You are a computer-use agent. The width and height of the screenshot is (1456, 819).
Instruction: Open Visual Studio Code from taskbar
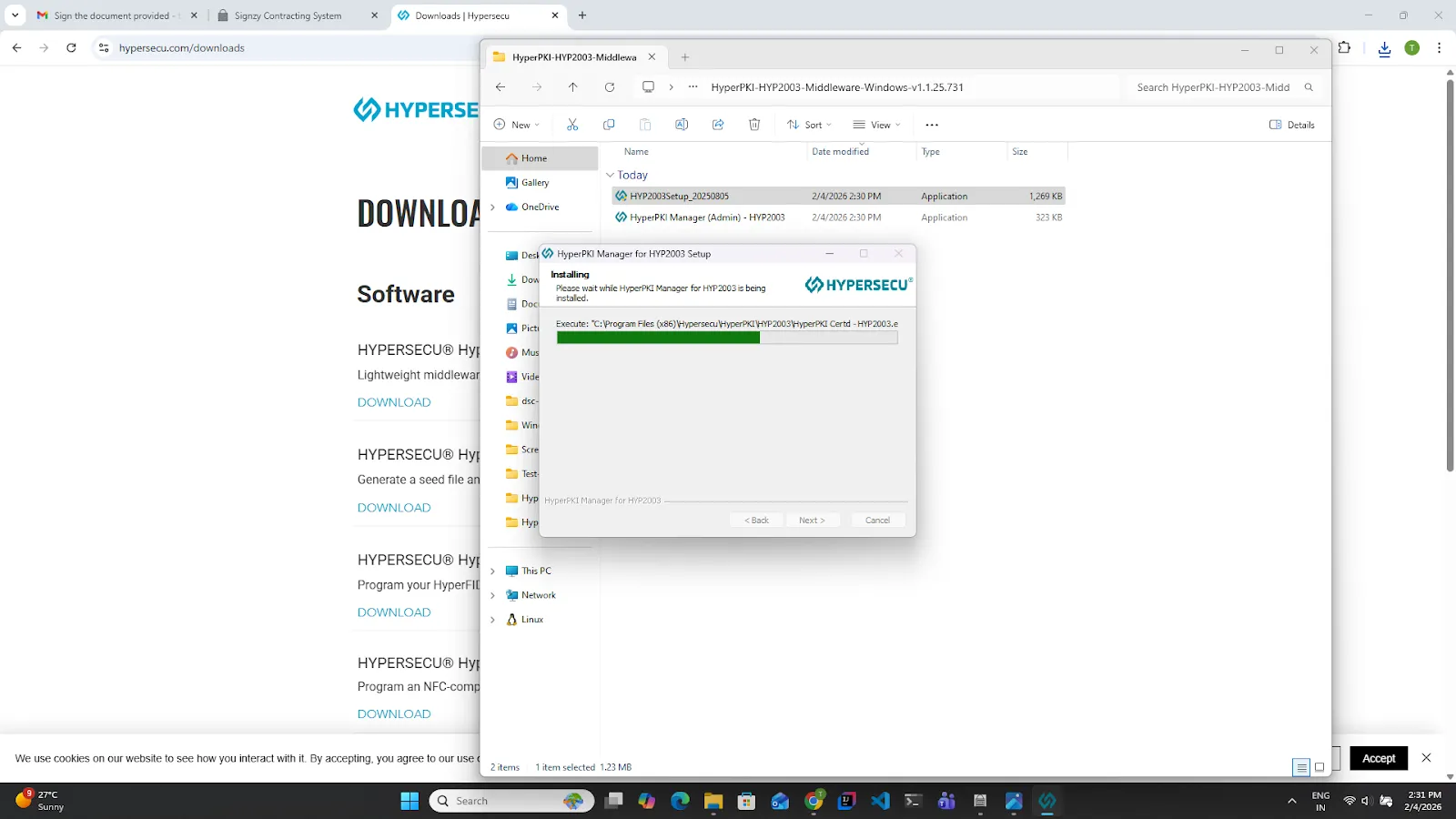click(x=880, y=801)
